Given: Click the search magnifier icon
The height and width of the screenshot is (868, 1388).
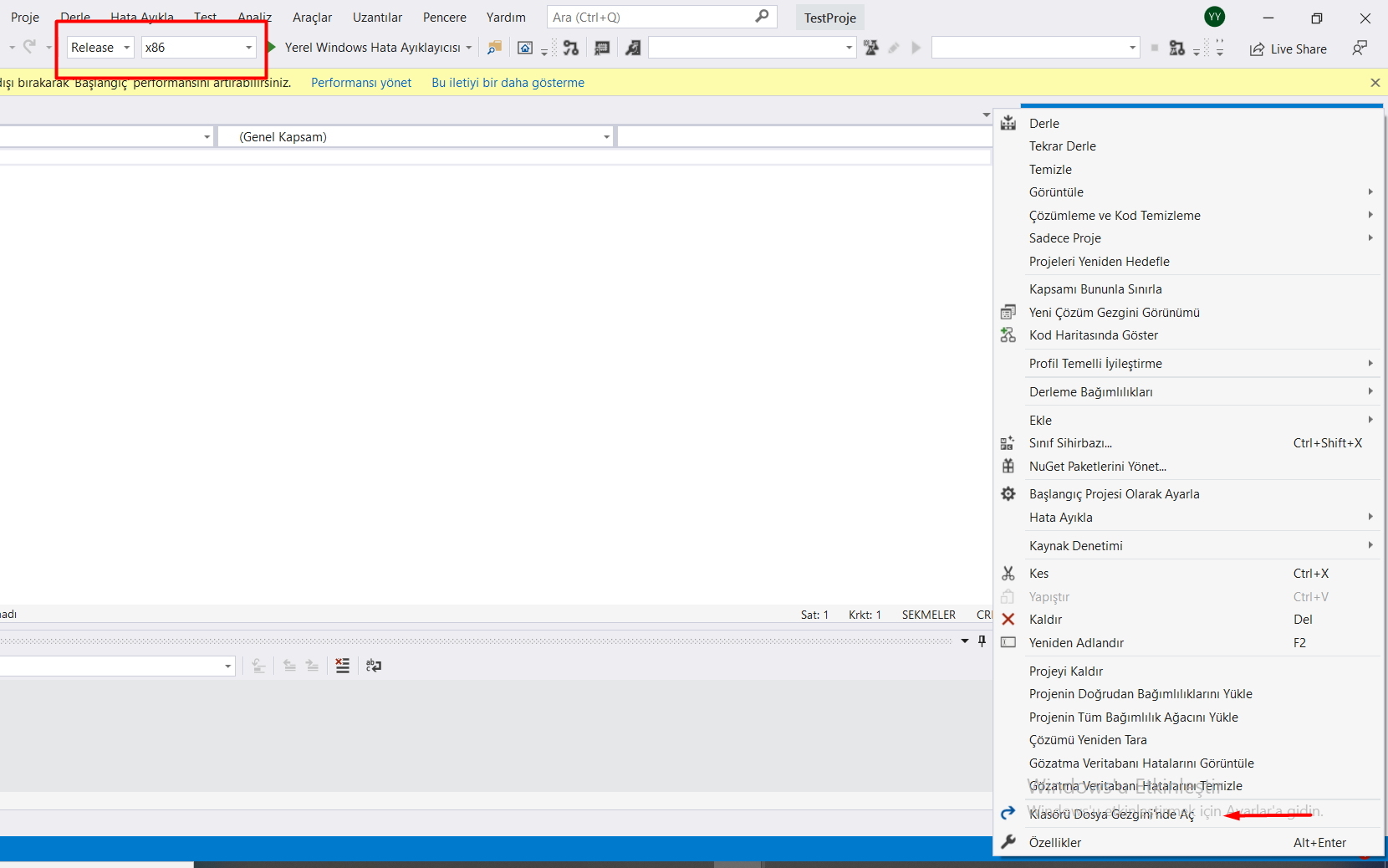Looking at the screenshot, I should (762, 16).
